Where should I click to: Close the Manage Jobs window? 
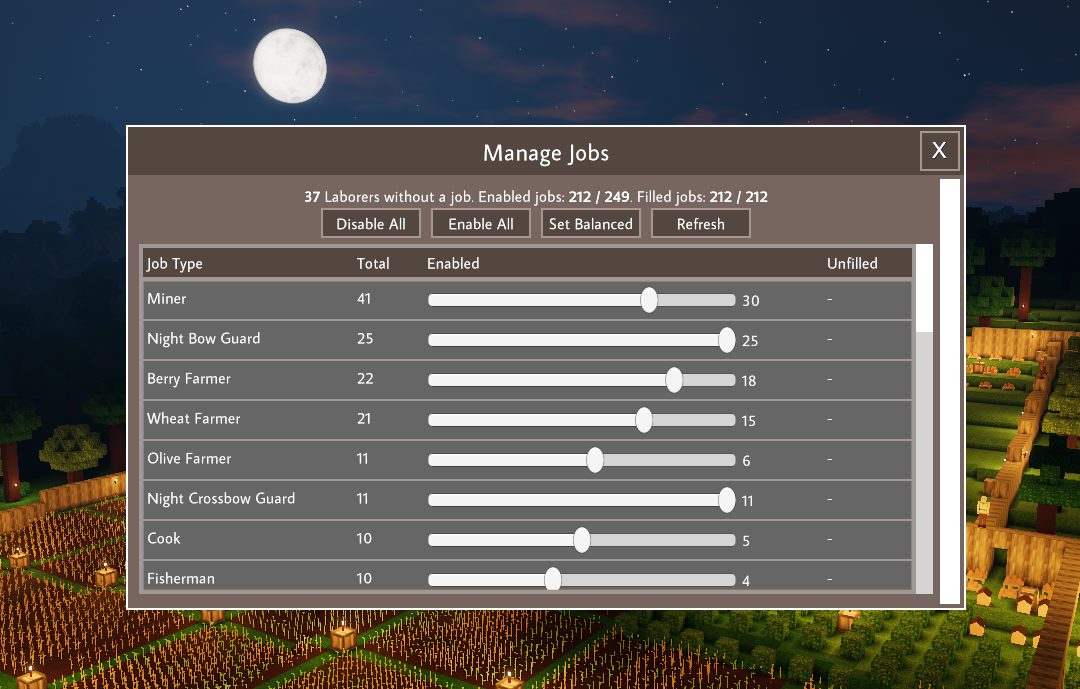[x=939, y=151]
